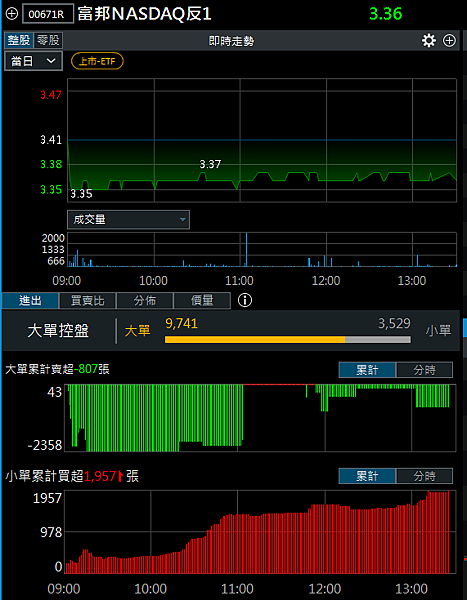Click the plus icon beside the settings gear
Image resolution: width=467 pixels, height=600 pixels.
coord(449,40)
